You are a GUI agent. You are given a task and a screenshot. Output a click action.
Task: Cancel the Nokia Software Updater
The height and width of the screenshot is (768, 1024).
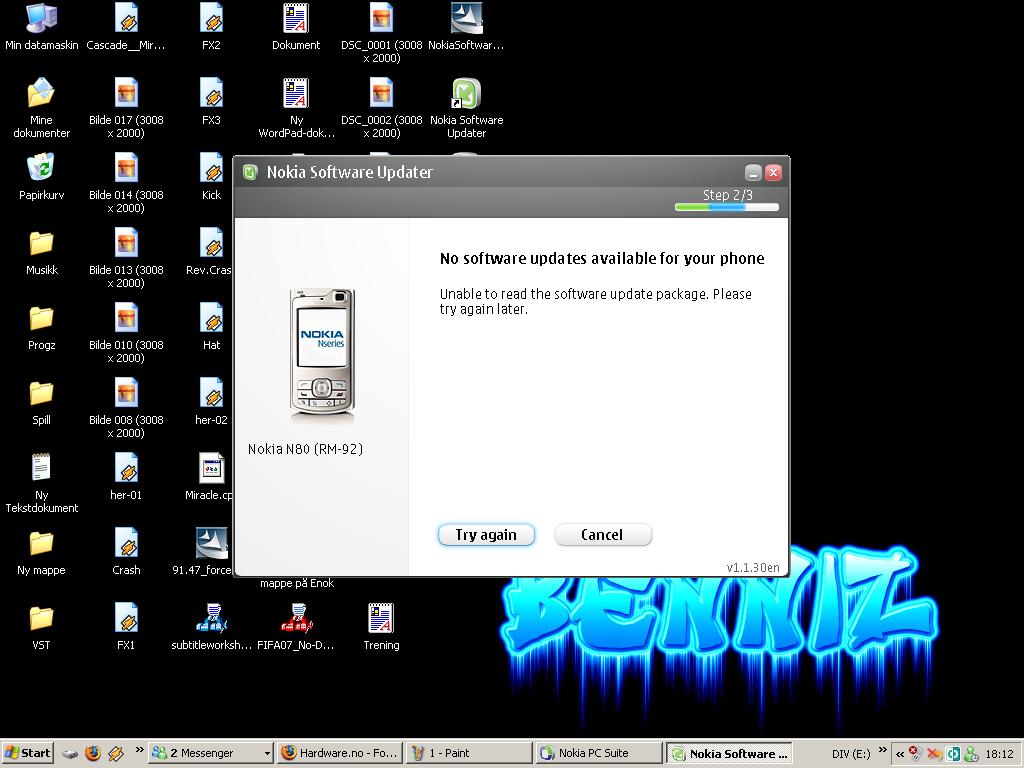(x=602, y=535)
